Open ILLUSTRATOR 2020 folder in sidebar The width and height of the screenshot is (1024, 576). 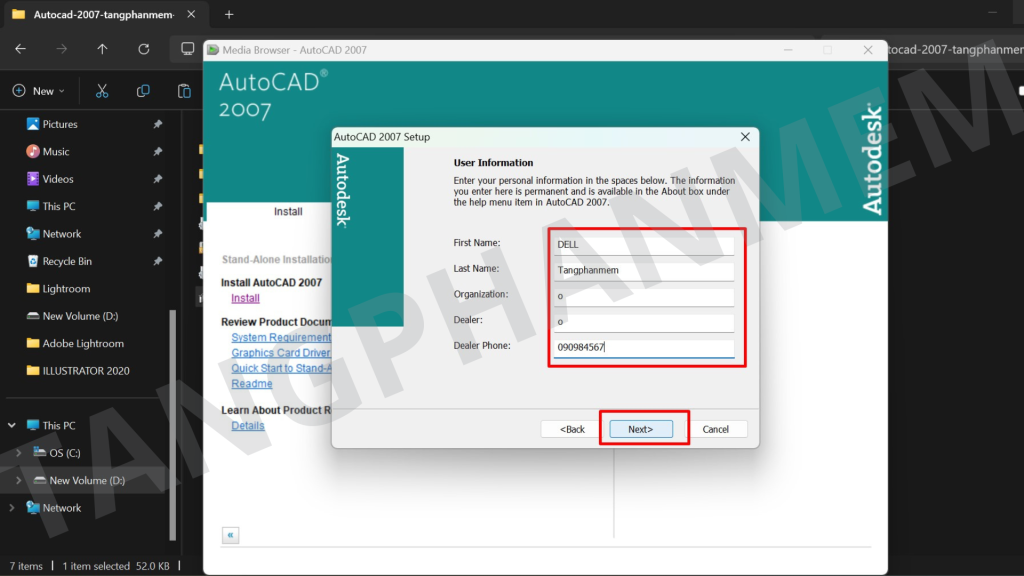point(85,371)
